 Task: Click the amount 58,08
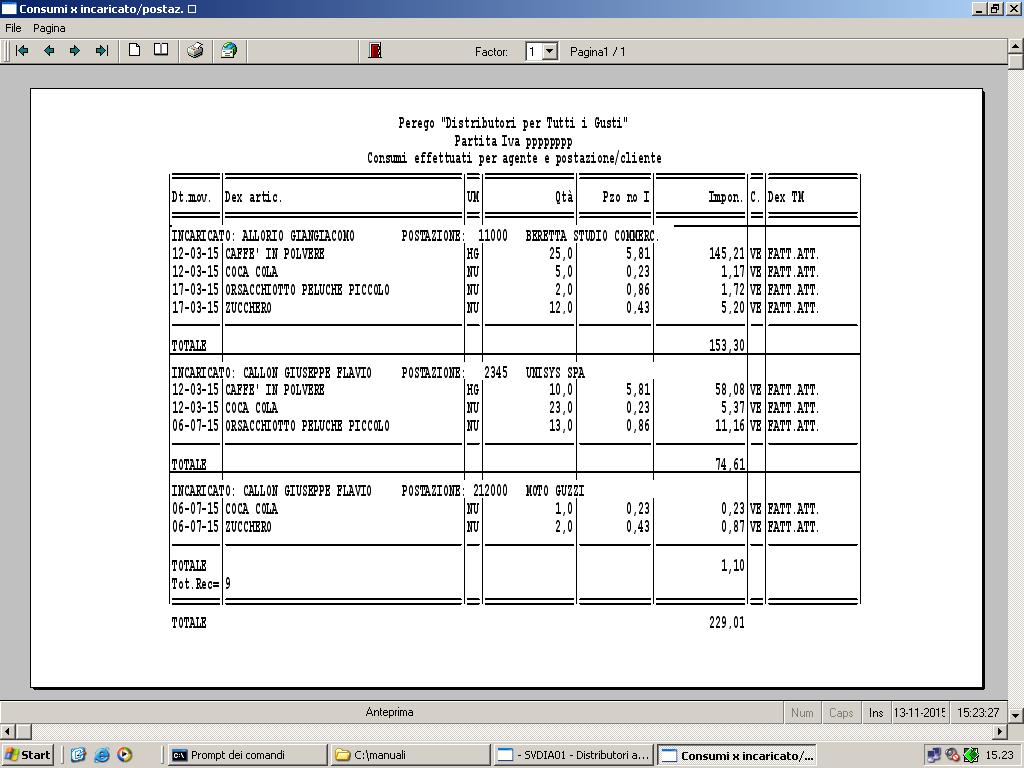(729, 390)
